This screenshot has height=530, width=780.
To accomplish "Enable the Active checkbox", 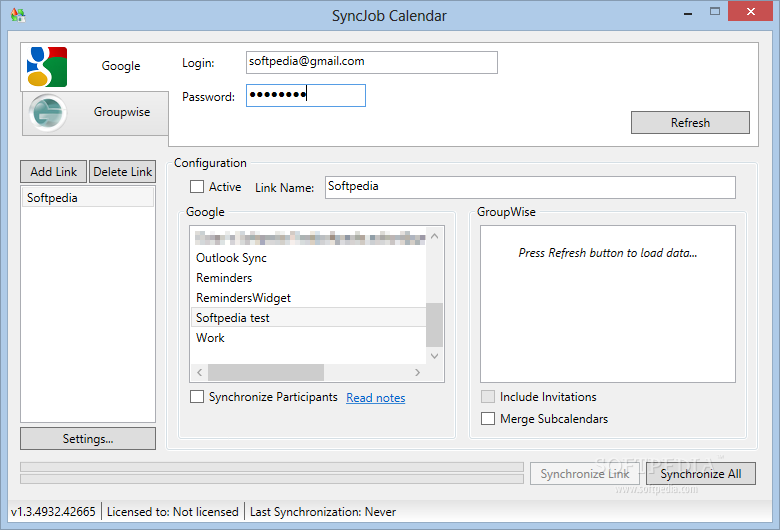I will [197, 187].
